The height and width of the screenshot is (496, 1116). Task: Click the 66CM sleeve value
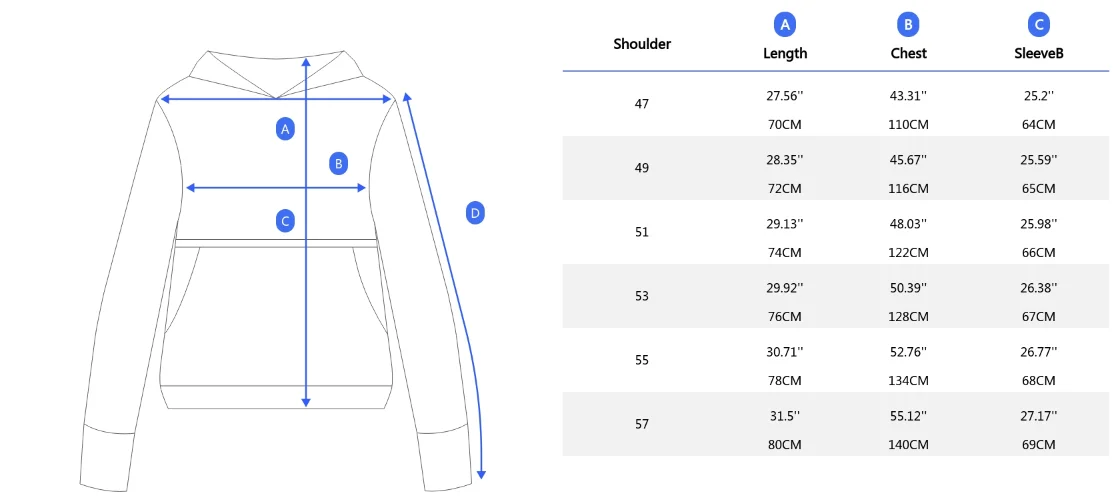(x=1039, y=253)
